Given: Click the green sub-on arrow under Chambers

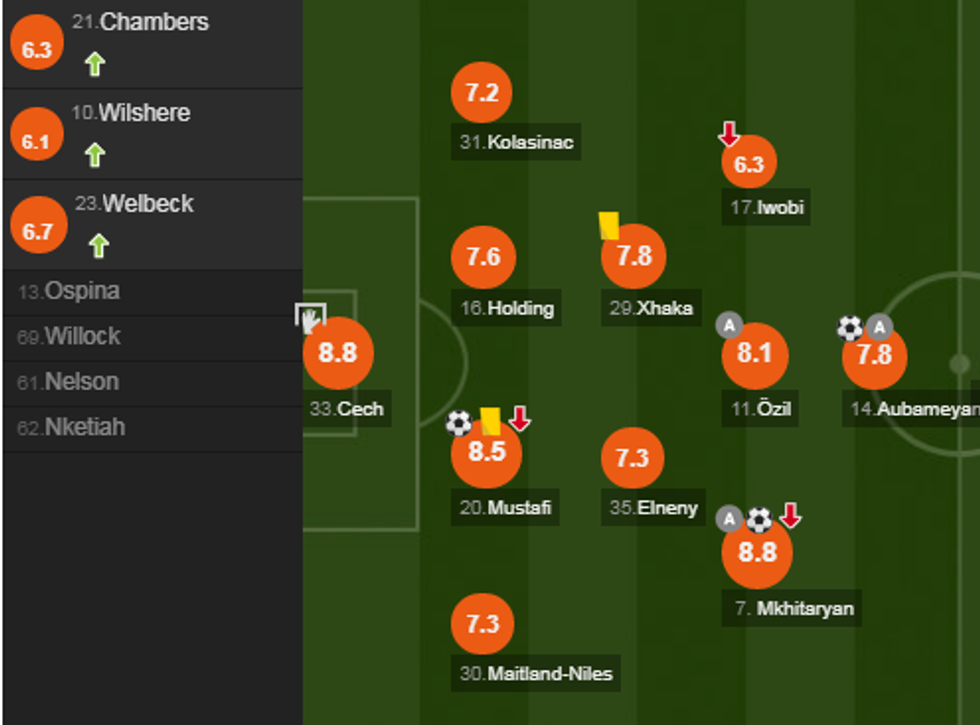Looking at the screenshot, I should point(94,65).
